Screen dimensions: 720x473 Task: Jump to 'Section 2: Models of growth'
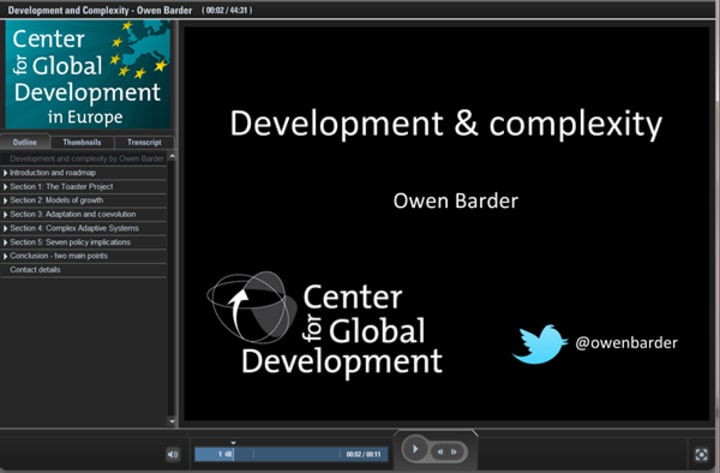coord(84,200)
